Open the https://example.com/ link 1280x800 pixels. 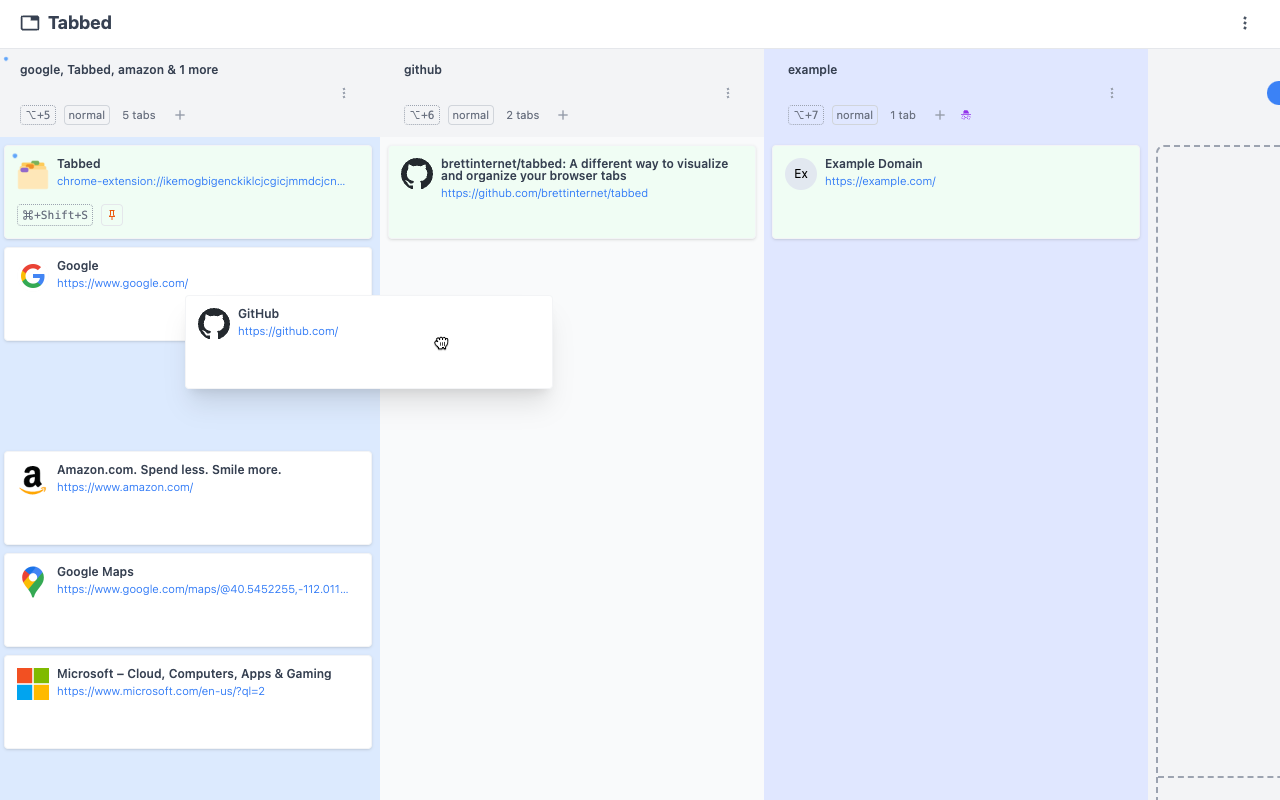[x=880, y=181]
